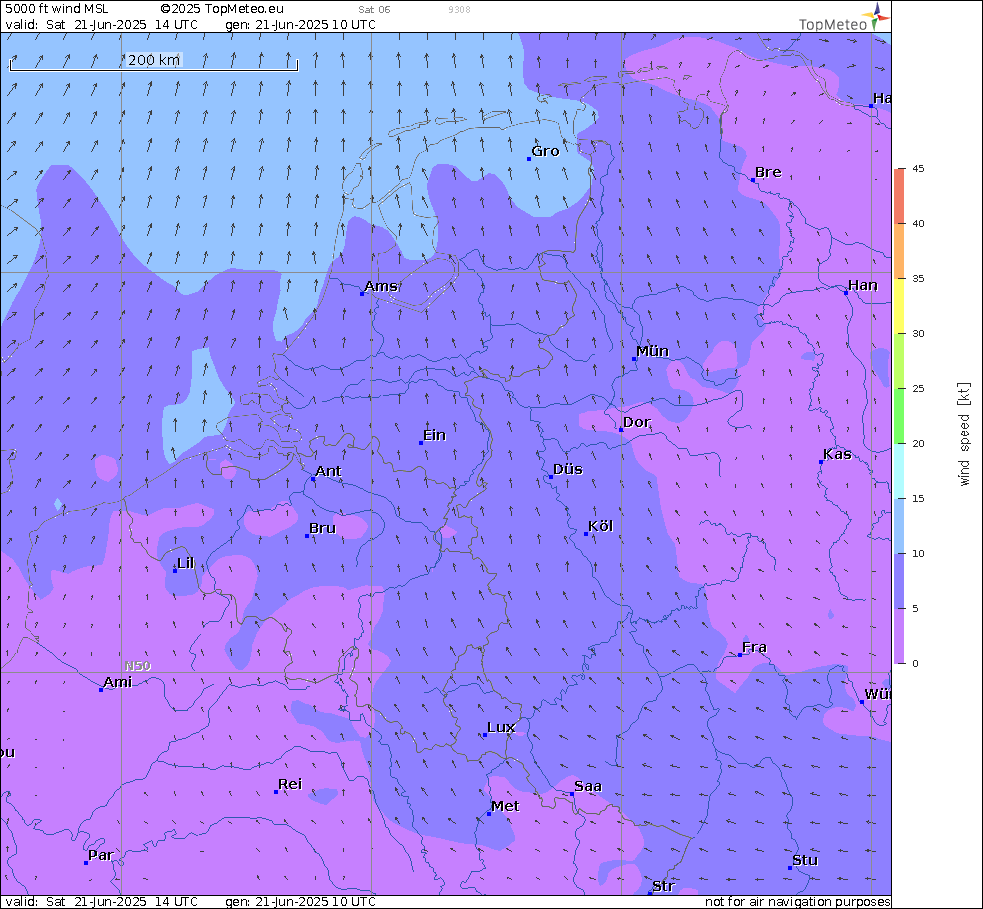Click the Dor city label
Screen dimensions: 983x909
(636, 422)
